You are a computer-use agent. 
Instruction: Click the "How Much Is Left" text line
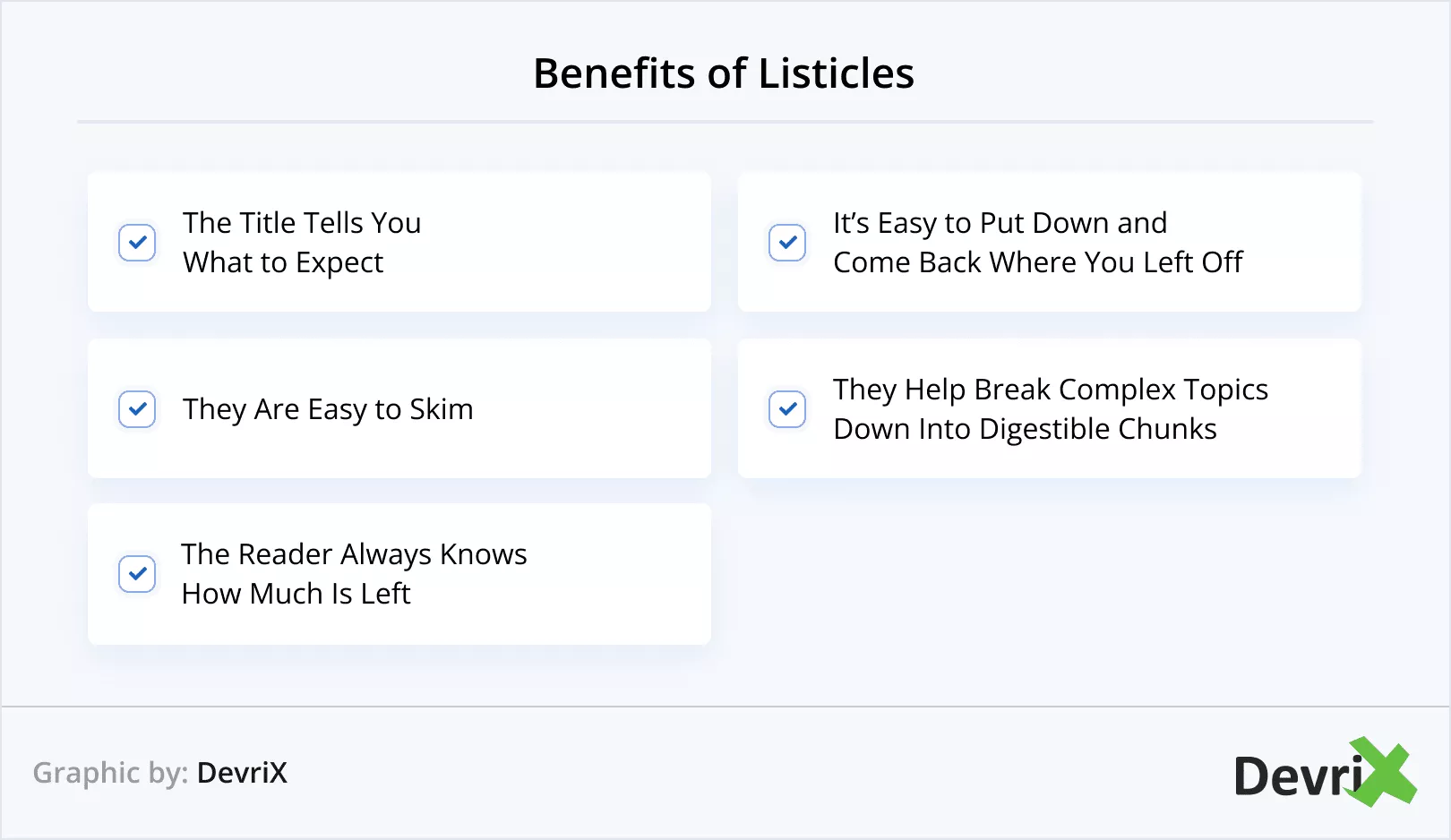coord(296,594)
